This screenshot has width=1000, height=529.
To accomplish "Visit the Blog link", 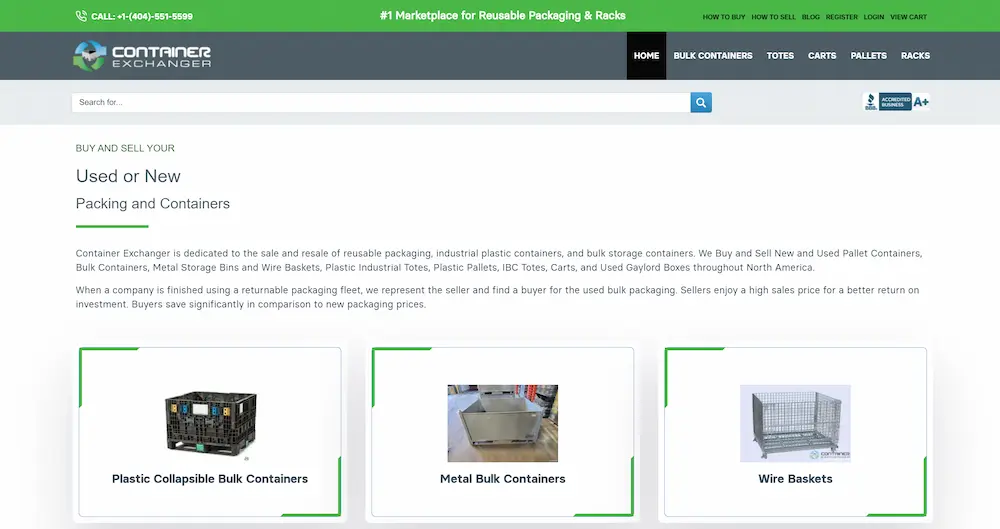I will (811, 17).
